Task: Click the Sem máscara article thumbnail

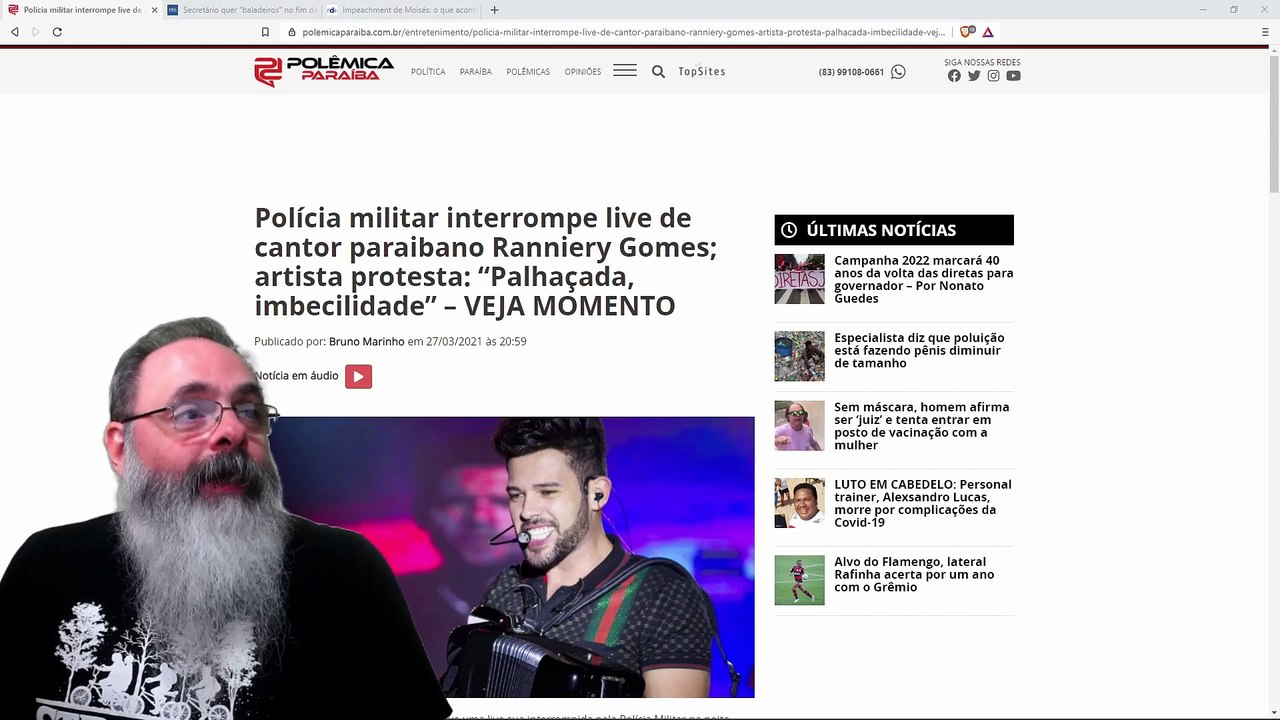Action: [x=799, y=426]
